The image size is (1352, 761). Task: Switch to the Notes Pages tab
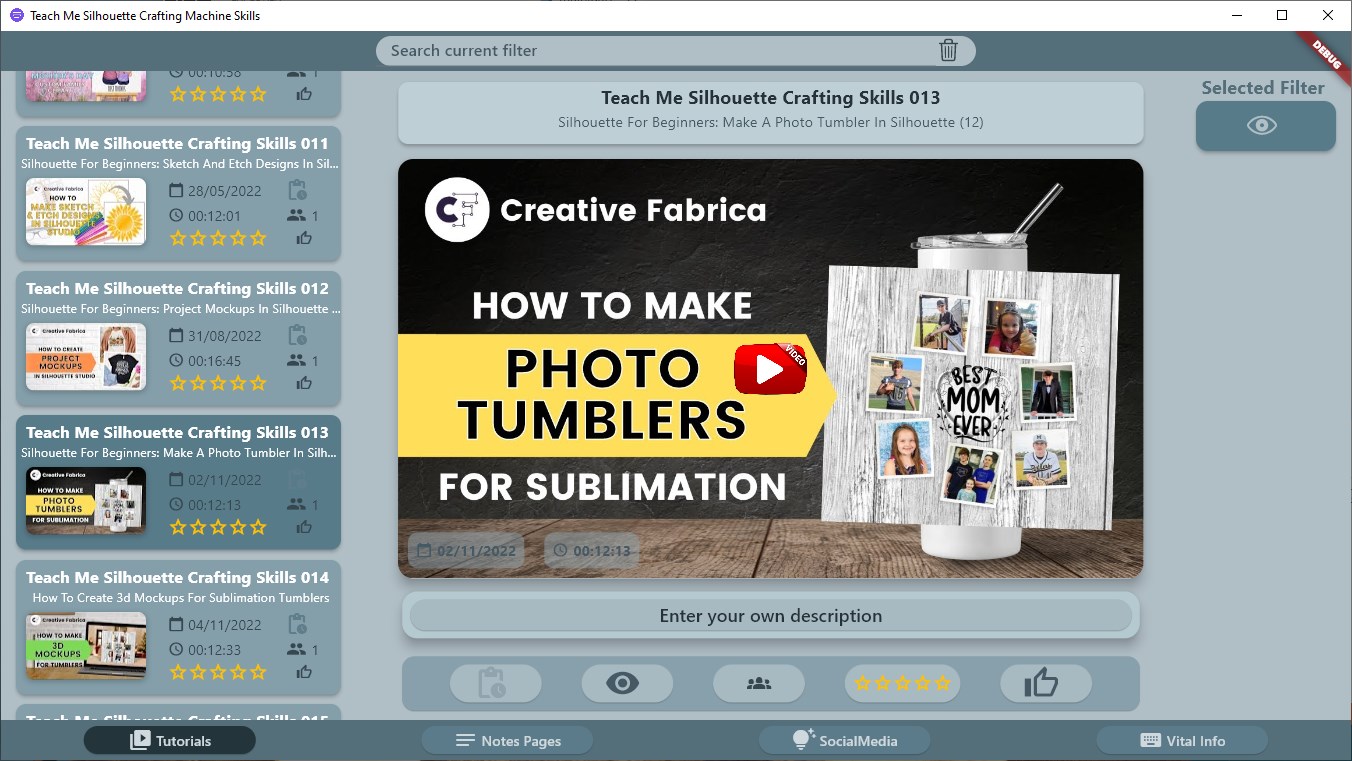point(507,741)
